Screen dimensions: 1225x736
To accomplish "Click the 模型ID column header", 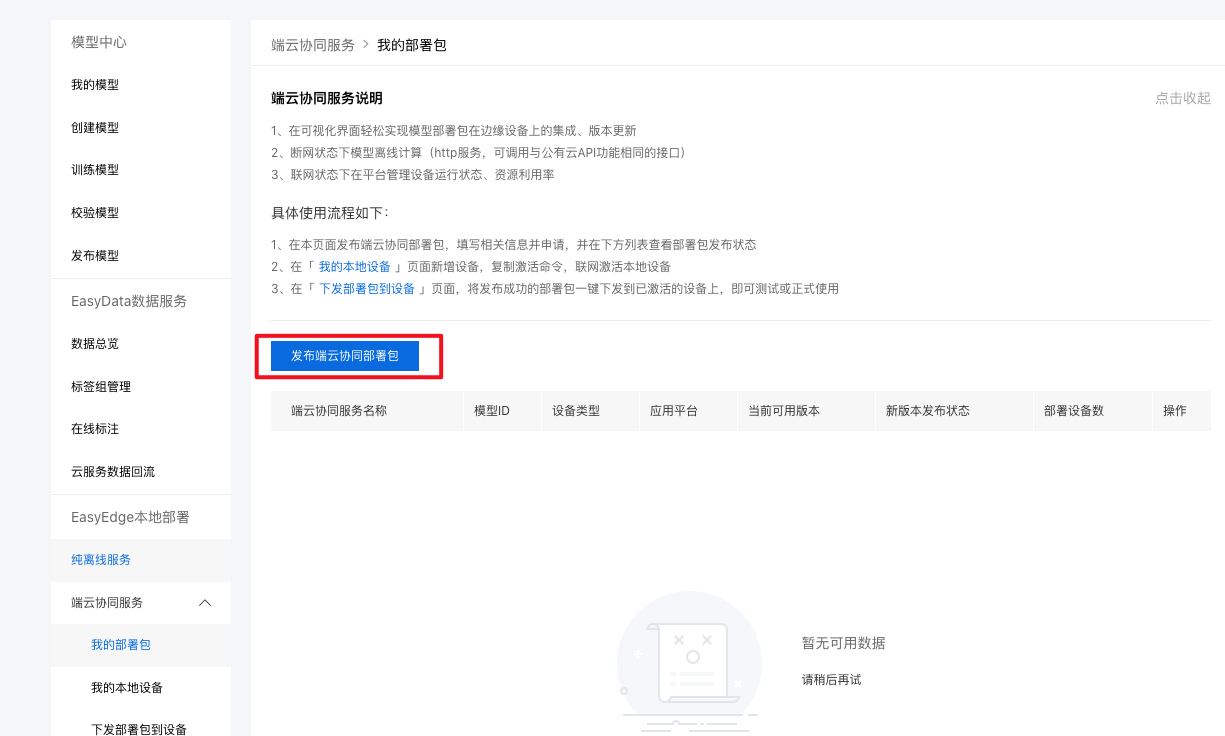I will pos(492,411).
